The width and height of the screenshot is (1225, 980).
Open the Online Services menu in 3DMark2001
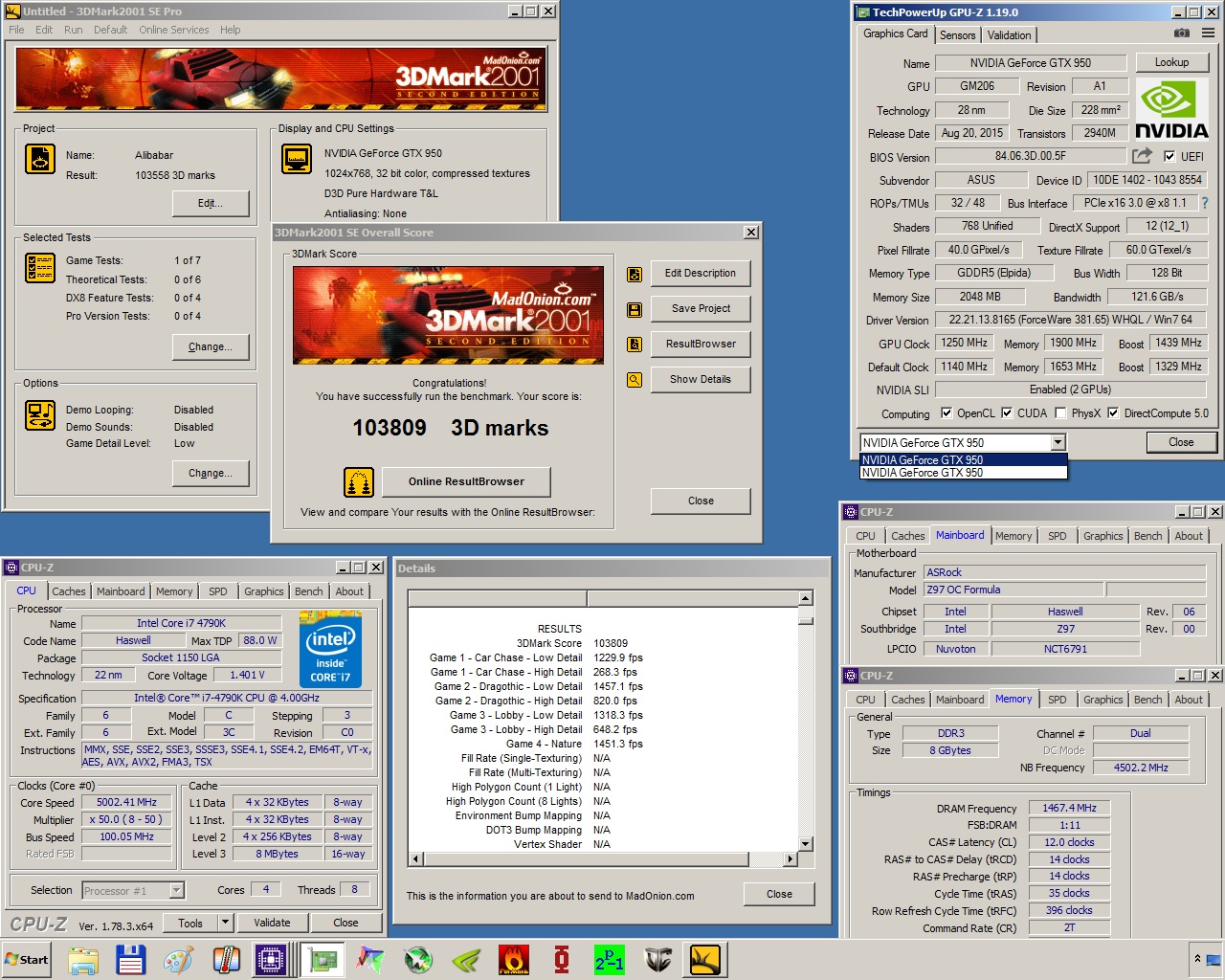click(174, 30)
